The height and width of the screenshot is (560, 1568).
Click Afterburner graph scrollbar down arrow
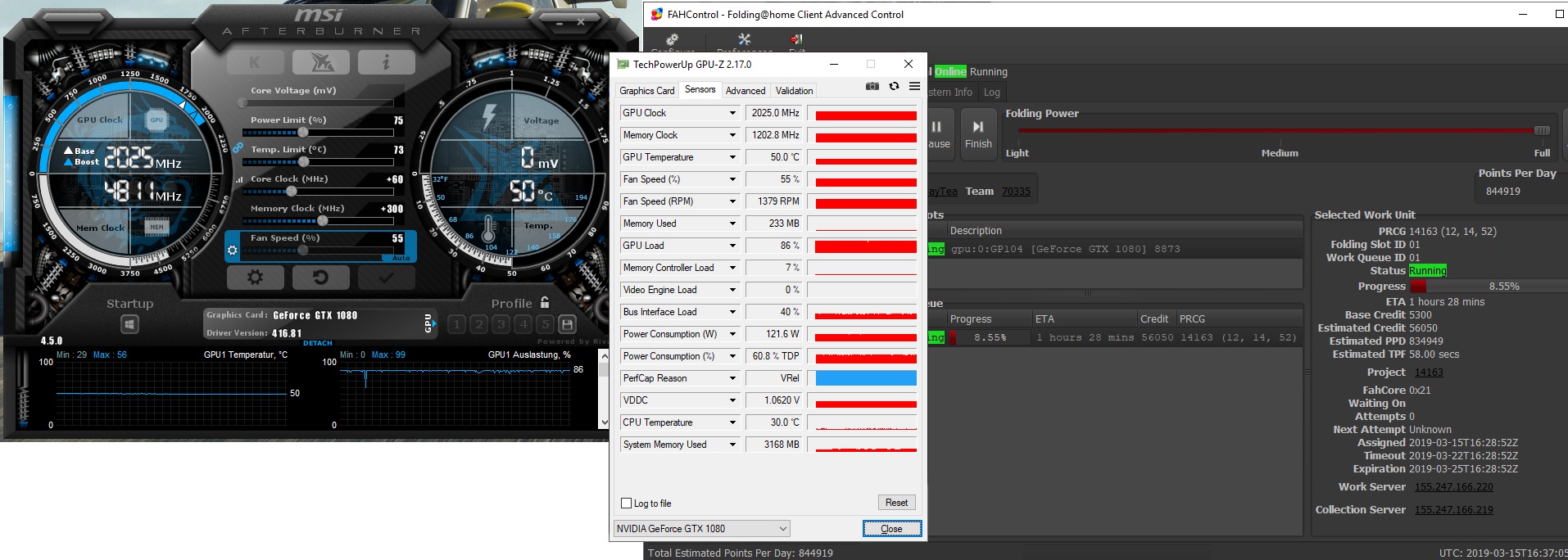[x=605, y=422]
